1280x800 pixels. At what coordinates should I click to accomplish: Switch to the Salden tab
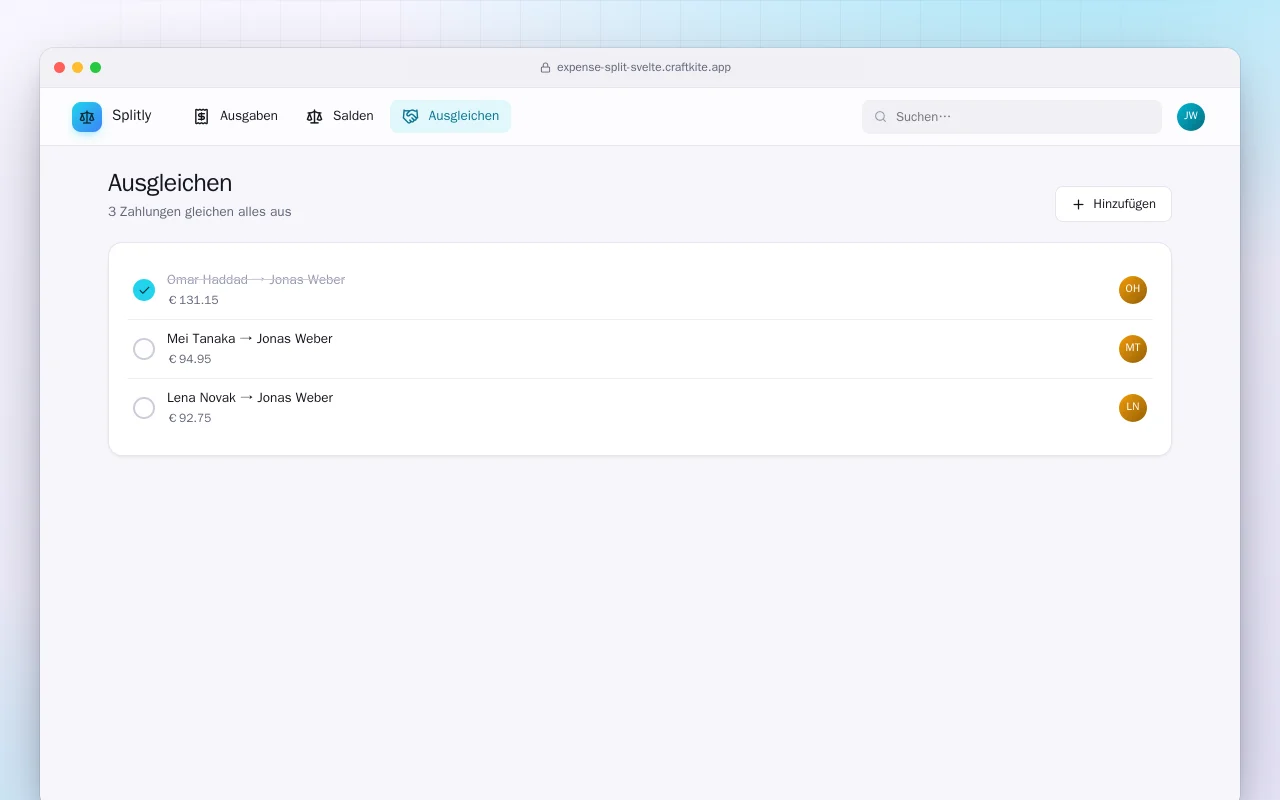340,116
